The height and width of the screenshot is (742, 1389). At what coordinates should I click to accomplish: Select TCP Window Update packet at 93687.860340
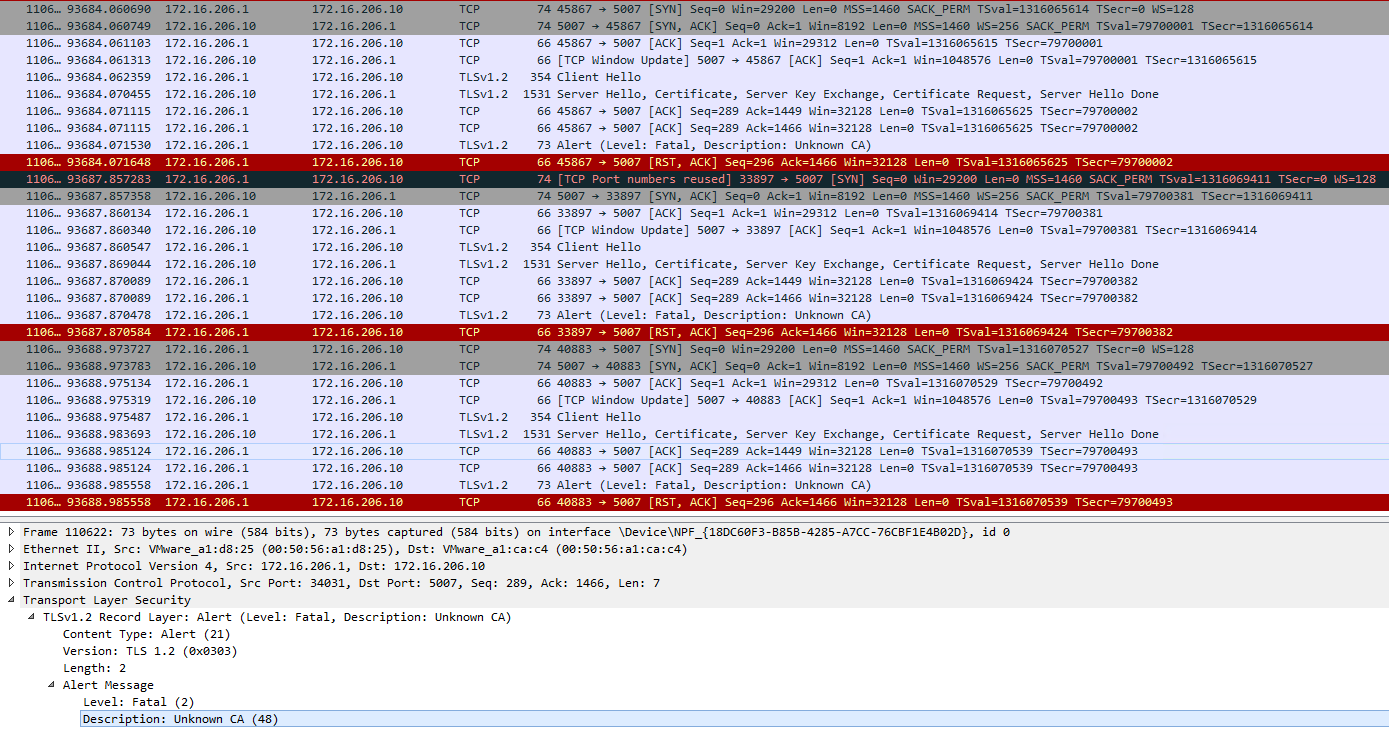(694, 230)
